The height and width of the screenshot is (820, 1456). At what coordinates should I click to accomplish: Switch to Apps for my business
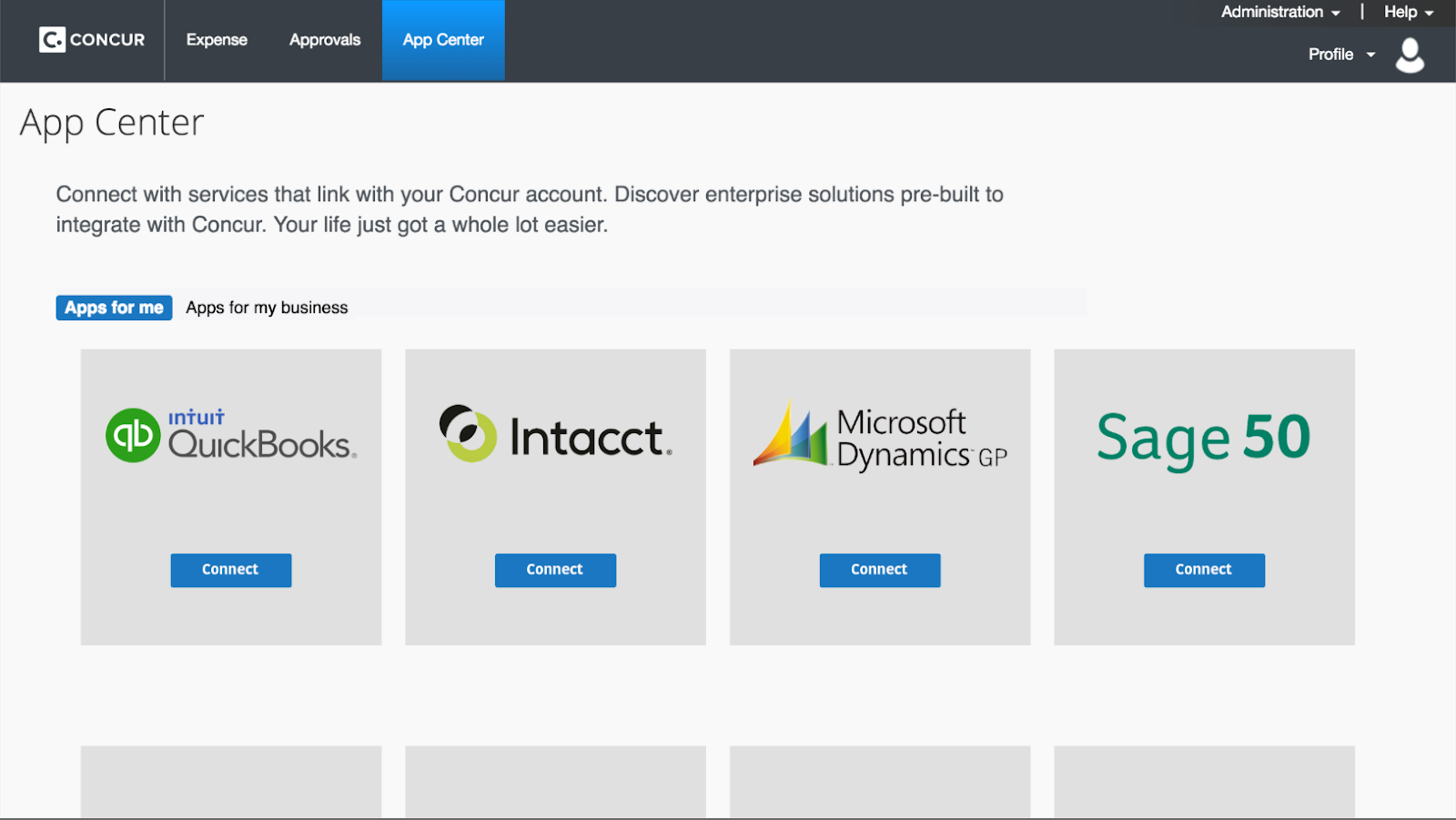click(x=267, y=308)
